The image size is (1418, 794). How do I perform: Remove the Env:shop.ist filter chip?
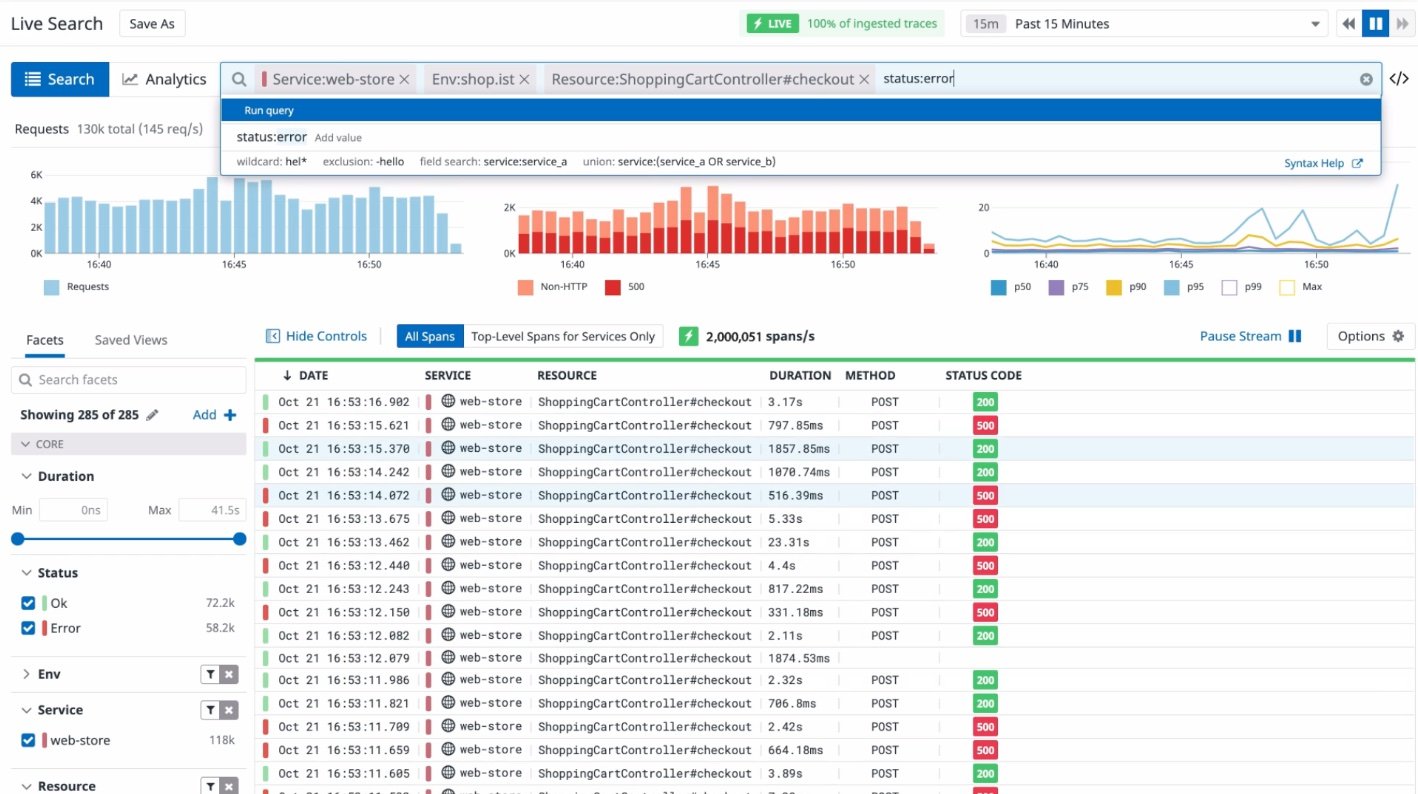point(524,79)
